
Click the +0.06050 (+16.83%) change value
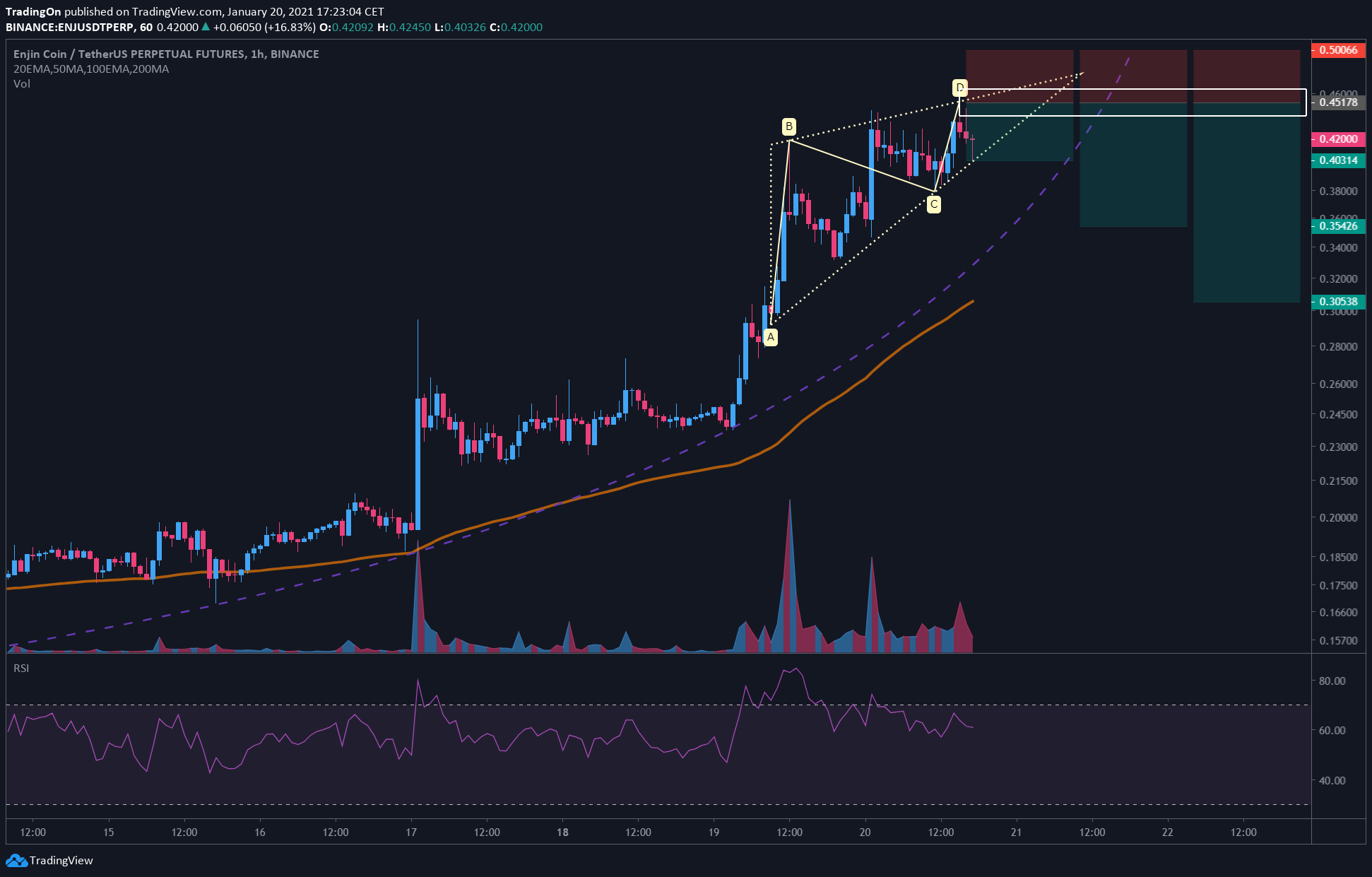click(264, 27)
